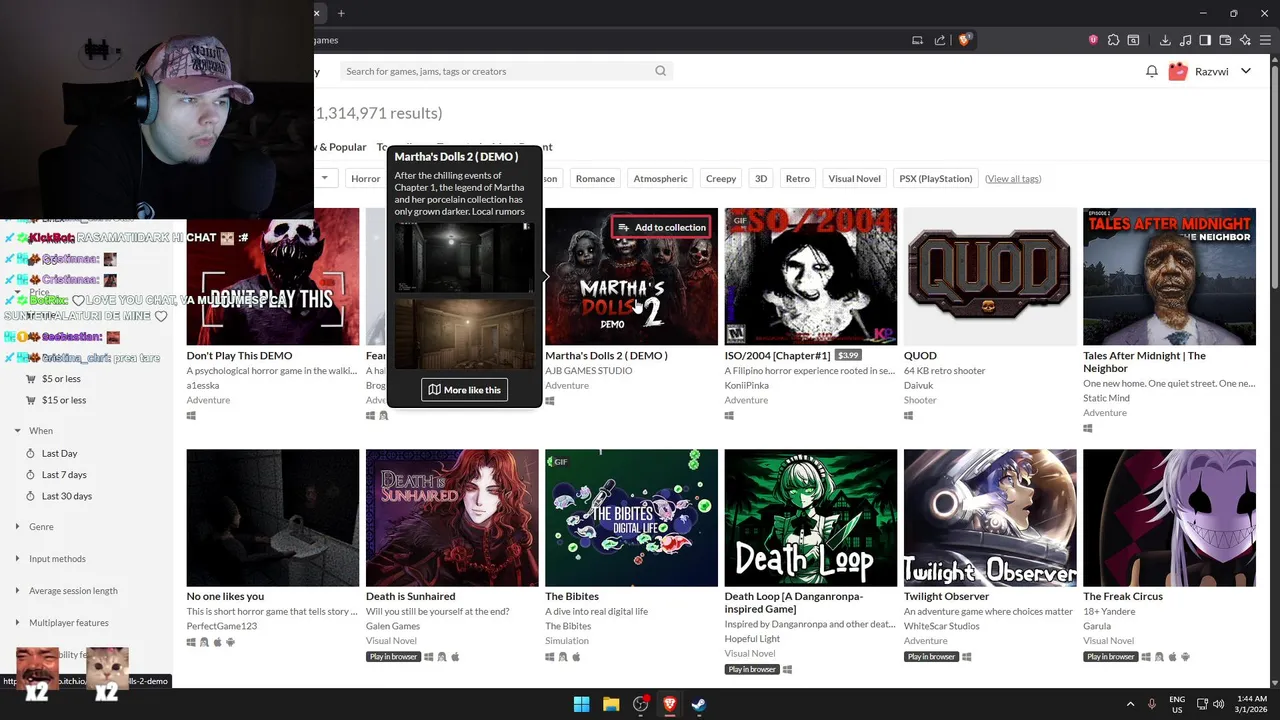Open Death is Sunhaired thumbnail
Viewport: 1280px width, 720px height.
(452, 518)
